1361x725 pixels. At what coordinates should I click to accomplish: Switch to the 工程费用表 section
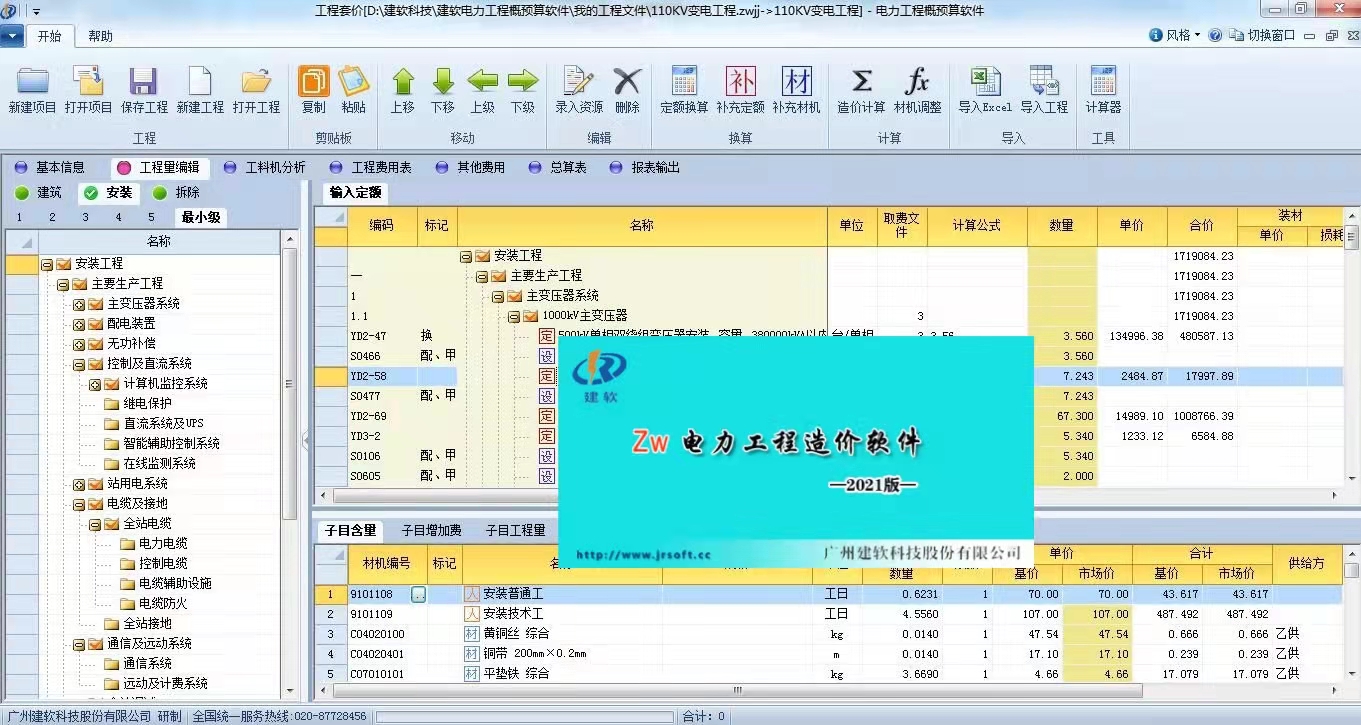point(371,168)
